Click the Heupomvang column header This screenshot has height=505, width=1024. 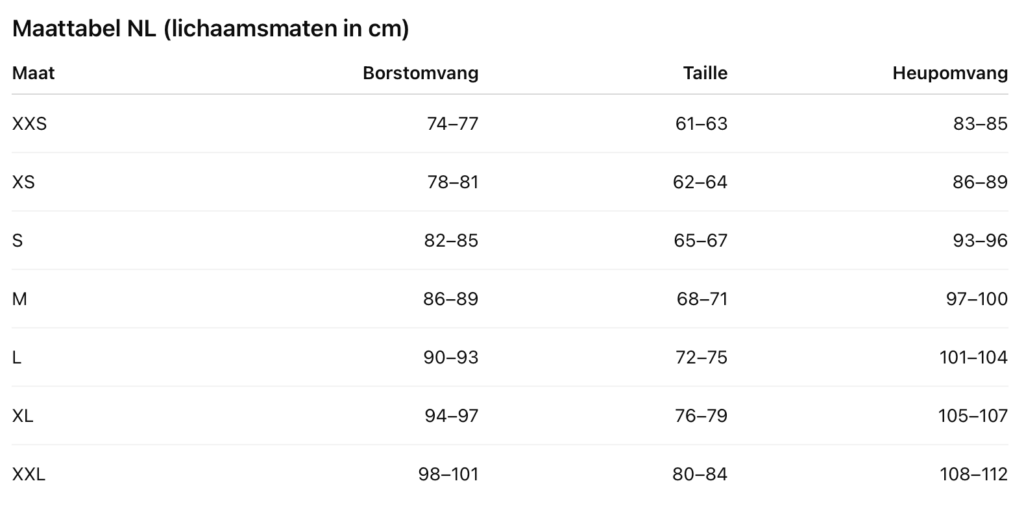(949, 73)
